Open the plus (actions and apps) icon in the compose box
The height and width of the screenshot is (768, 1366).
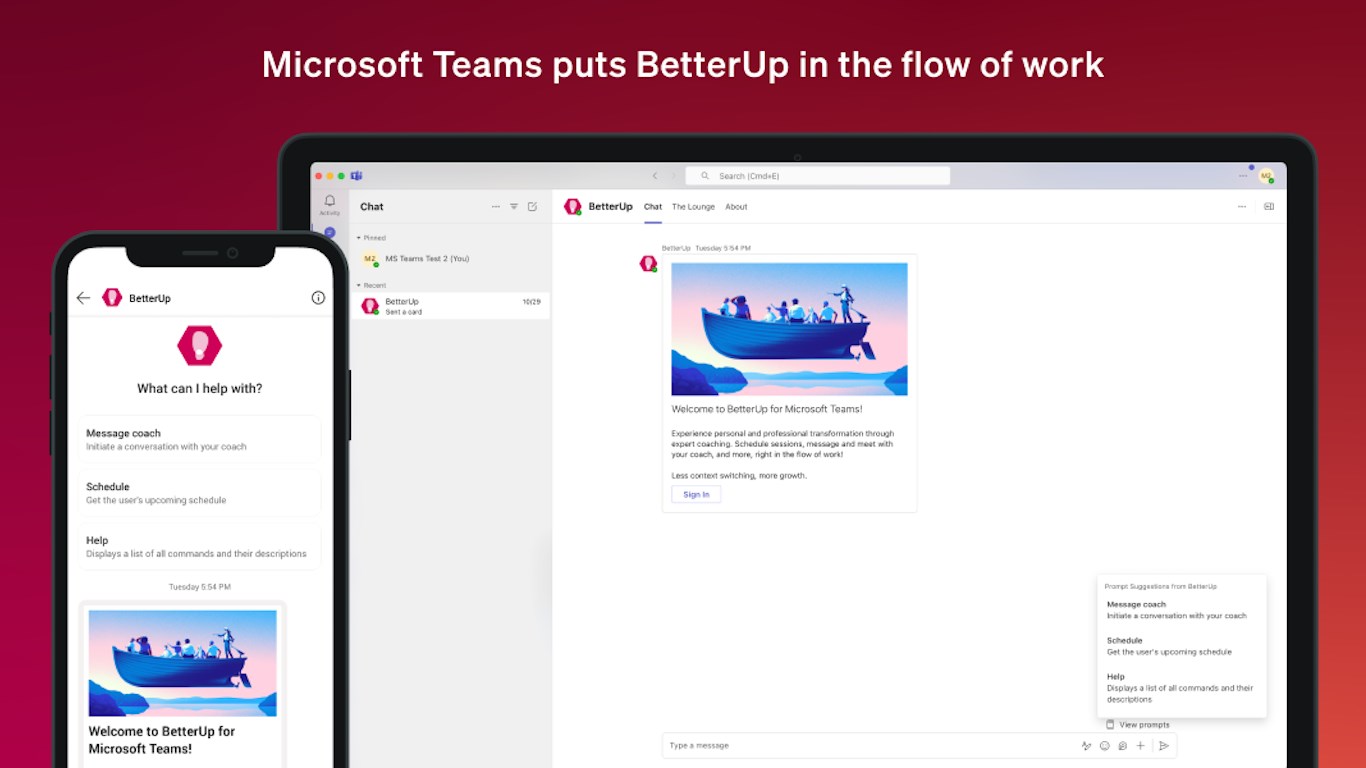[x=1140, y=746]
